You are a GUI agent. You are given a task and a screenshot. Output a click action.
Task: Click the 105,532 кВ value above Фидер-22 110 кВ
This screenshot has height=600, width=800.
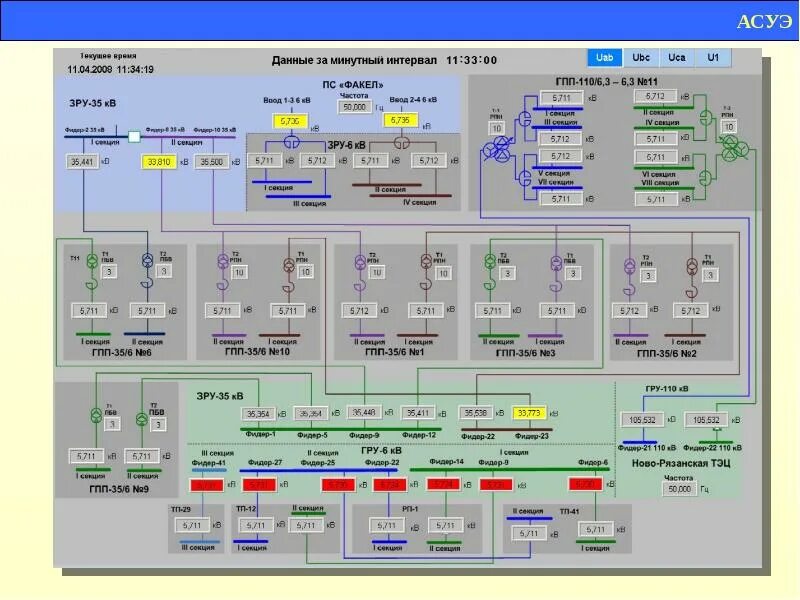click(x=706, y=420)
